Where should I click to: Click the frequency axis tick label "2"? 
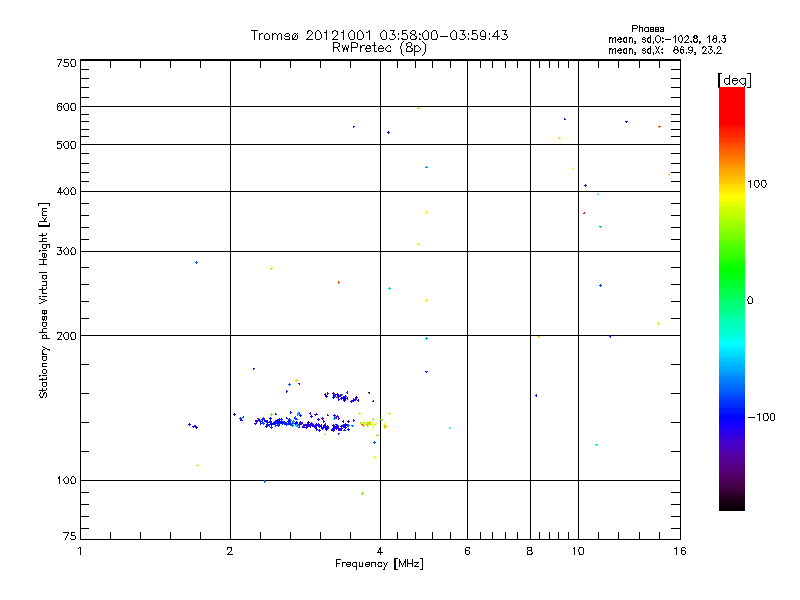tap(230, 551)
